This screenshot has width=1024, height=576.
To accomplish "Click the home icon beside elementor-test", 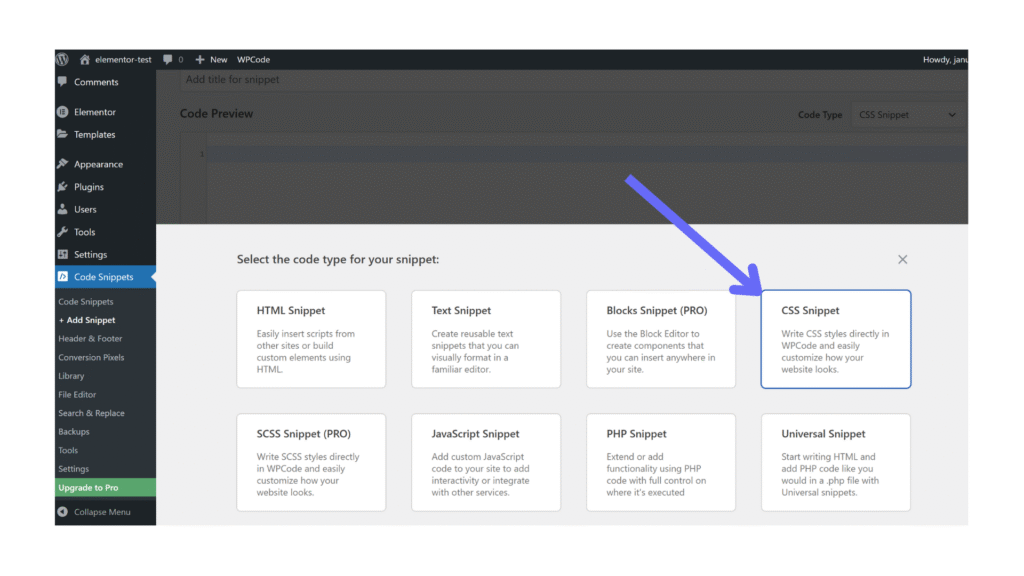I will (x=85, y=59).
